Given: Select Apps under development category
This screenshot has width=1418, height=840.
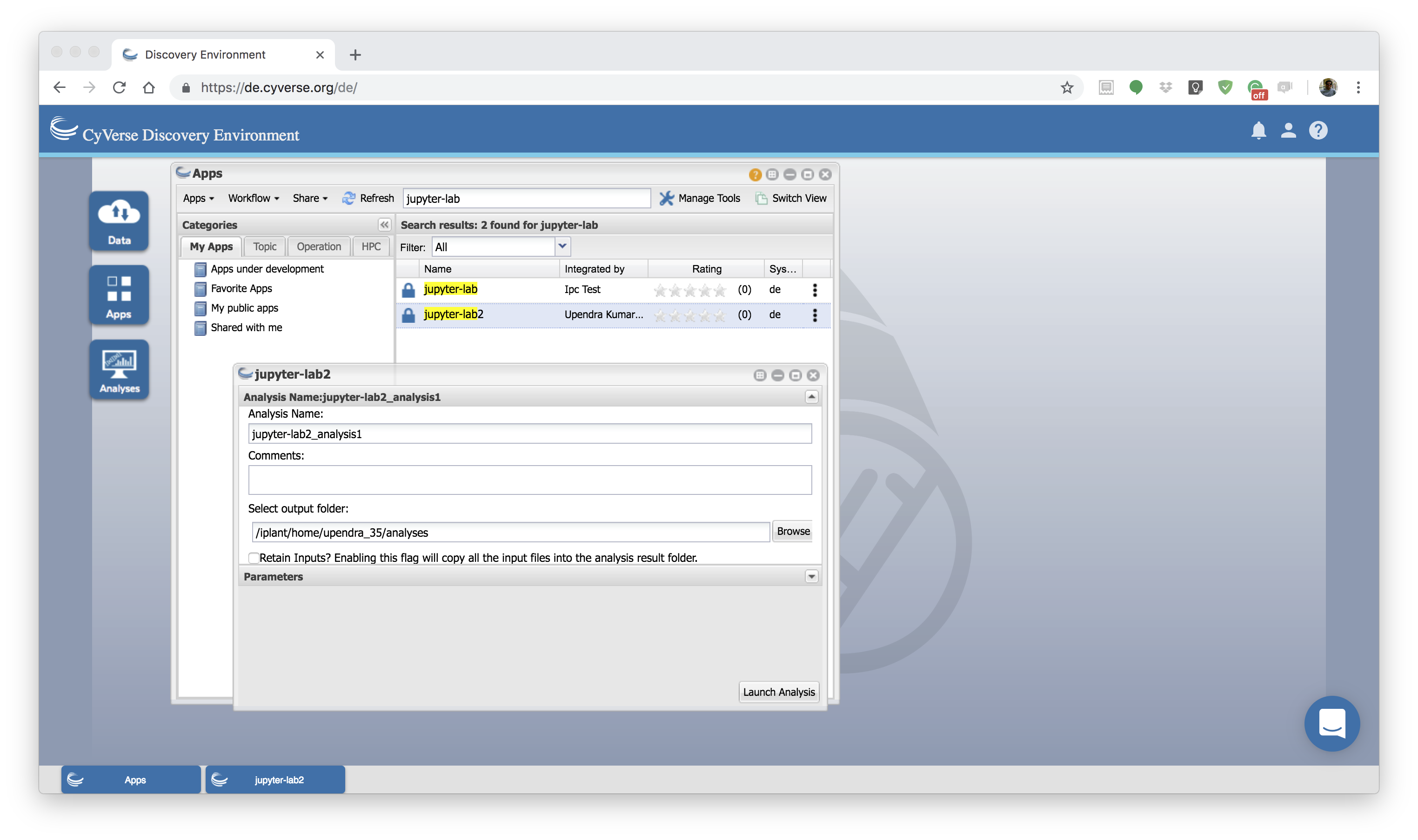Looking at the screenshot, I should click(267, 269).
